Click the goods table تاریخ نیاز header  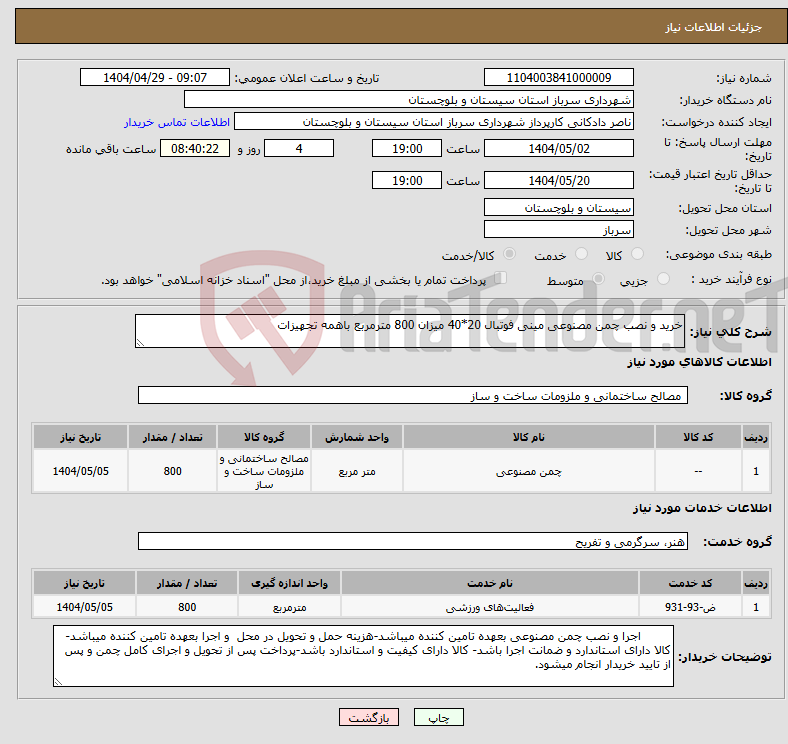tap(80, 437)
